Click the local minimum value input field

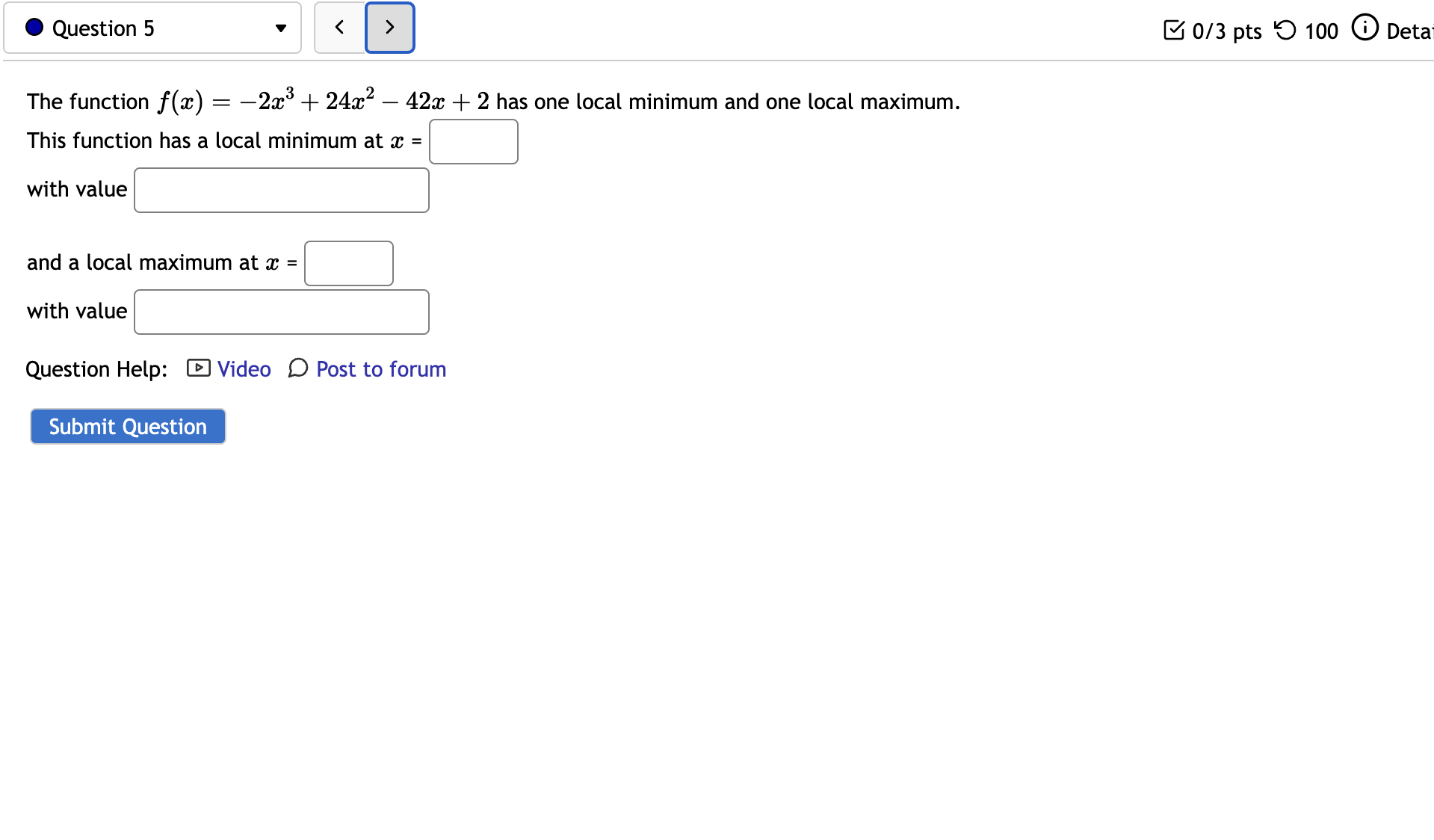(x=281, y=190)
